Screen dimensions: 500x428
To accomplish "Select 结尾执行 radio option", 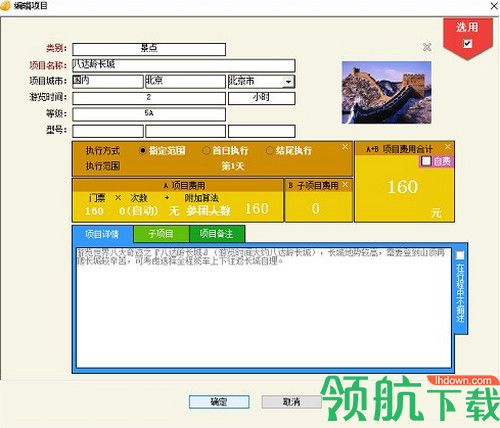I will [269, 151].
